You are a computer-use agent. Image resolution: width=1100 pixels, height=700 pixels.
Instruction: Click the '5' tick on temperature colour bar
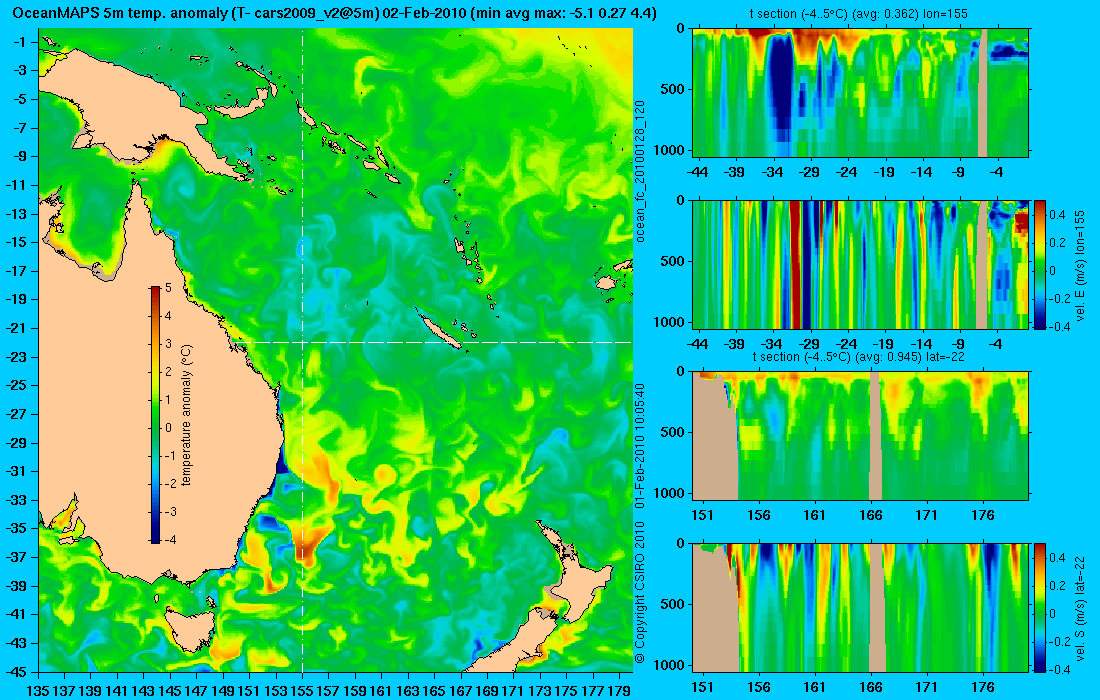[168, 288]
